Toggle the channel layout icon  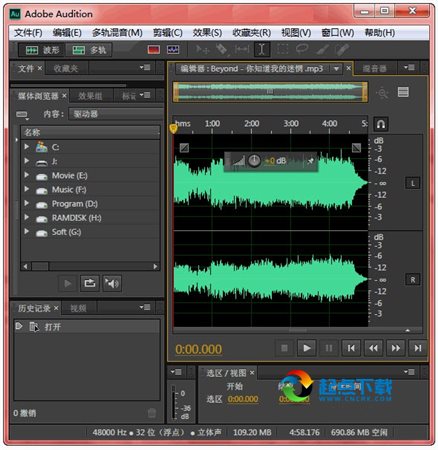click(x=403, y=92)
